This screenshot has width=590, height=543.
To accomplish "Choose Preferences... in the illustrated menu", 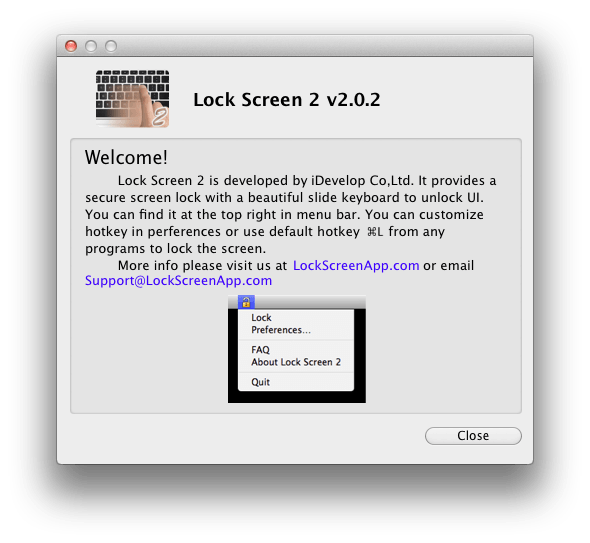I will 281,330.
